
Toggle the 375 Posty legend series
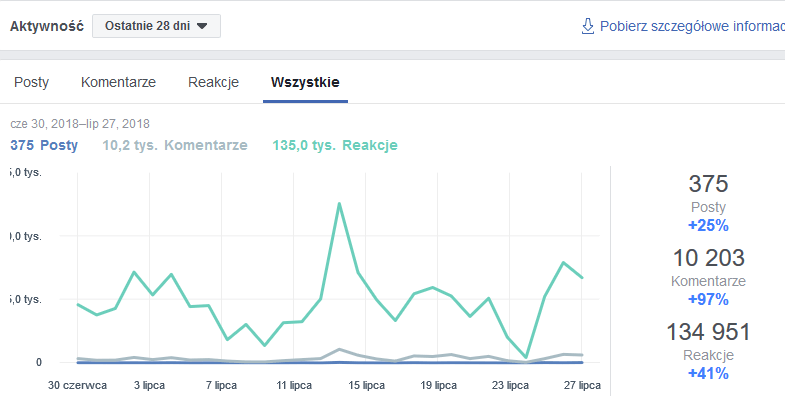coord(44,145)
